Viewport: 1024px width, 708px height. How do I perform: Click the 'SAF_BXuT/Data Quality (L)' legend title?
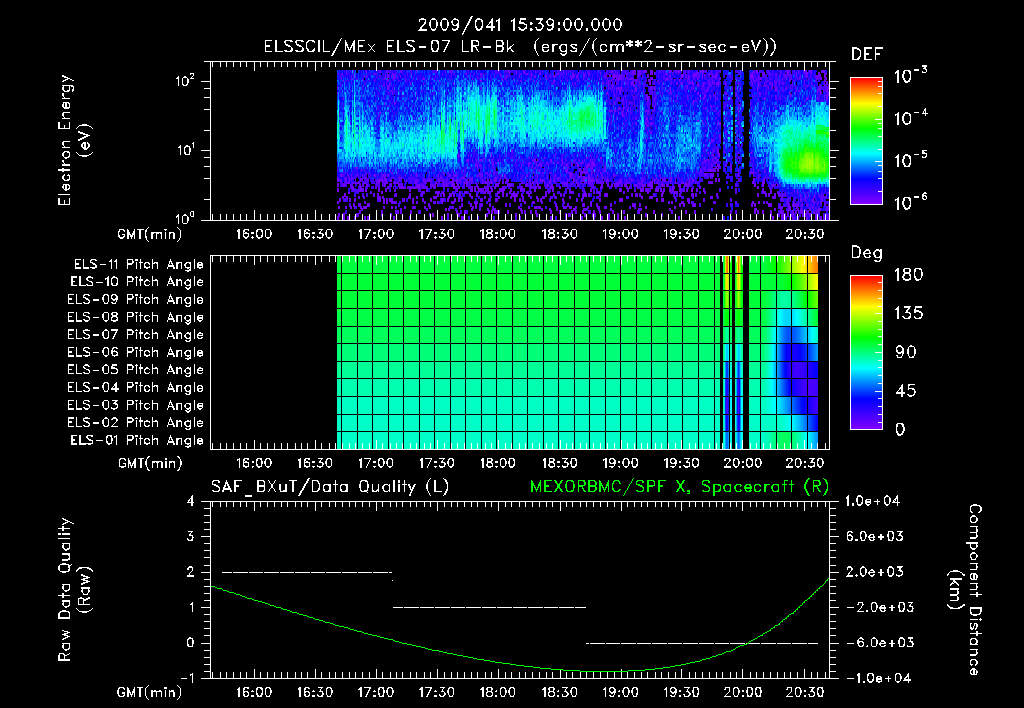coord(330,487)
